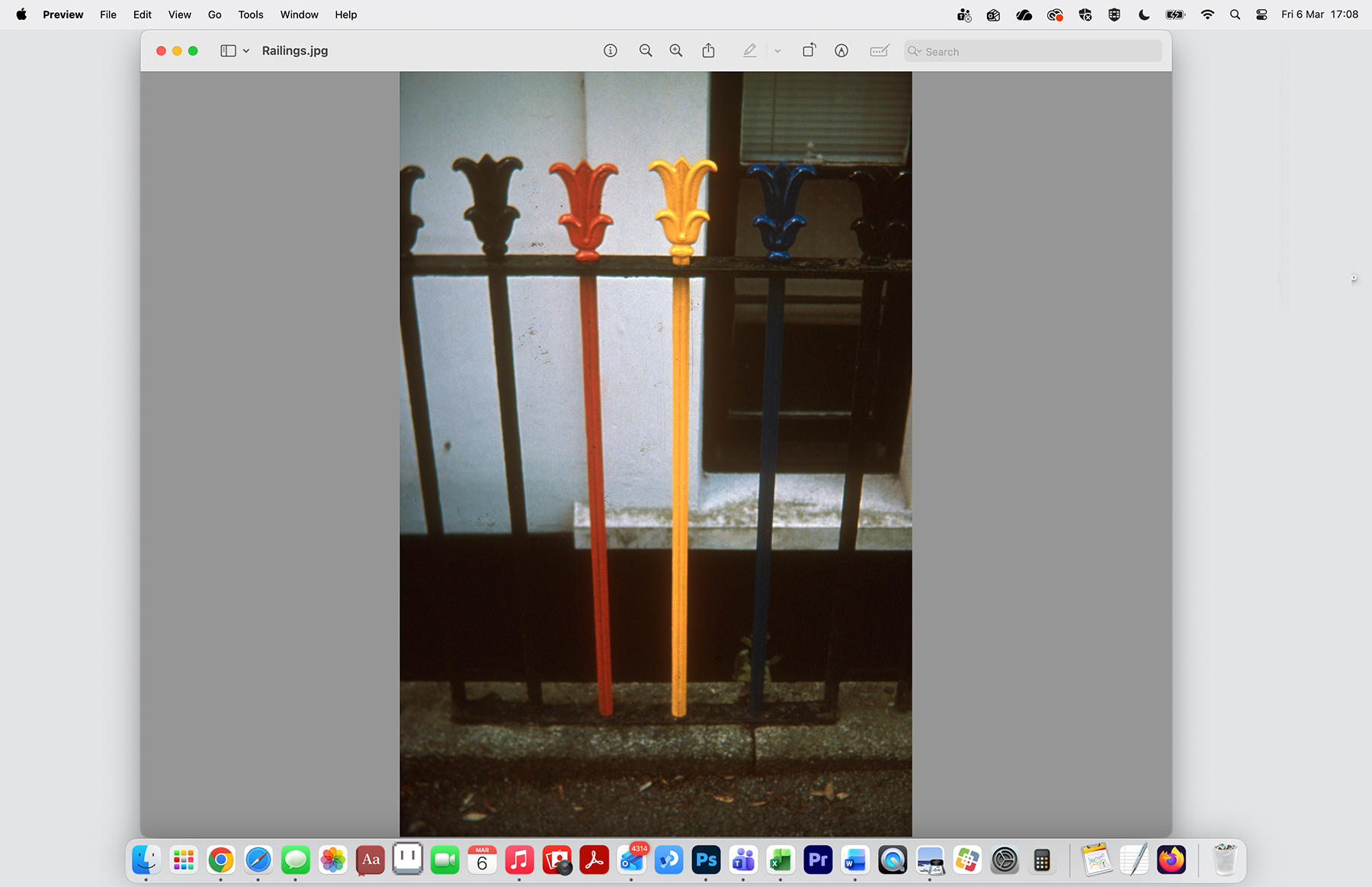Rotate the image left
Screen dimensions: 1372x887
pyautogui.click(x=809, y=50)
